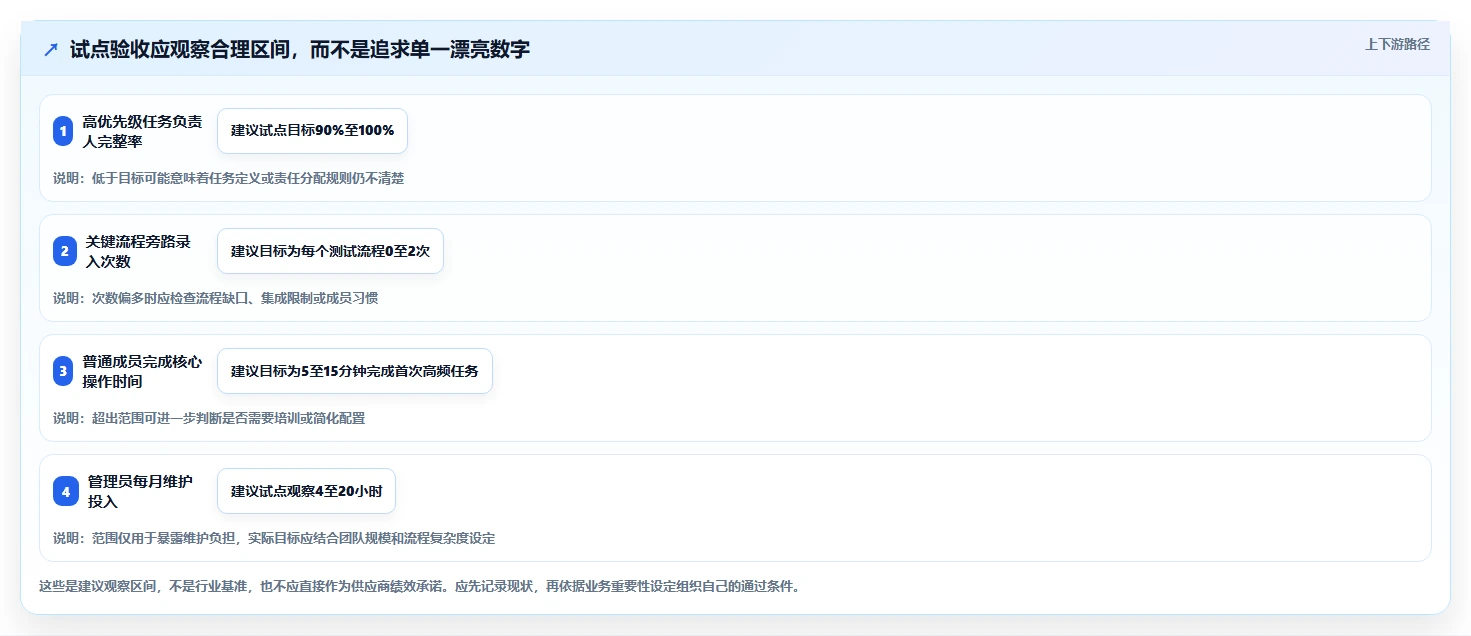
Task: Select heading 试点验收应观察合理区间
Action: pos(300,49)
